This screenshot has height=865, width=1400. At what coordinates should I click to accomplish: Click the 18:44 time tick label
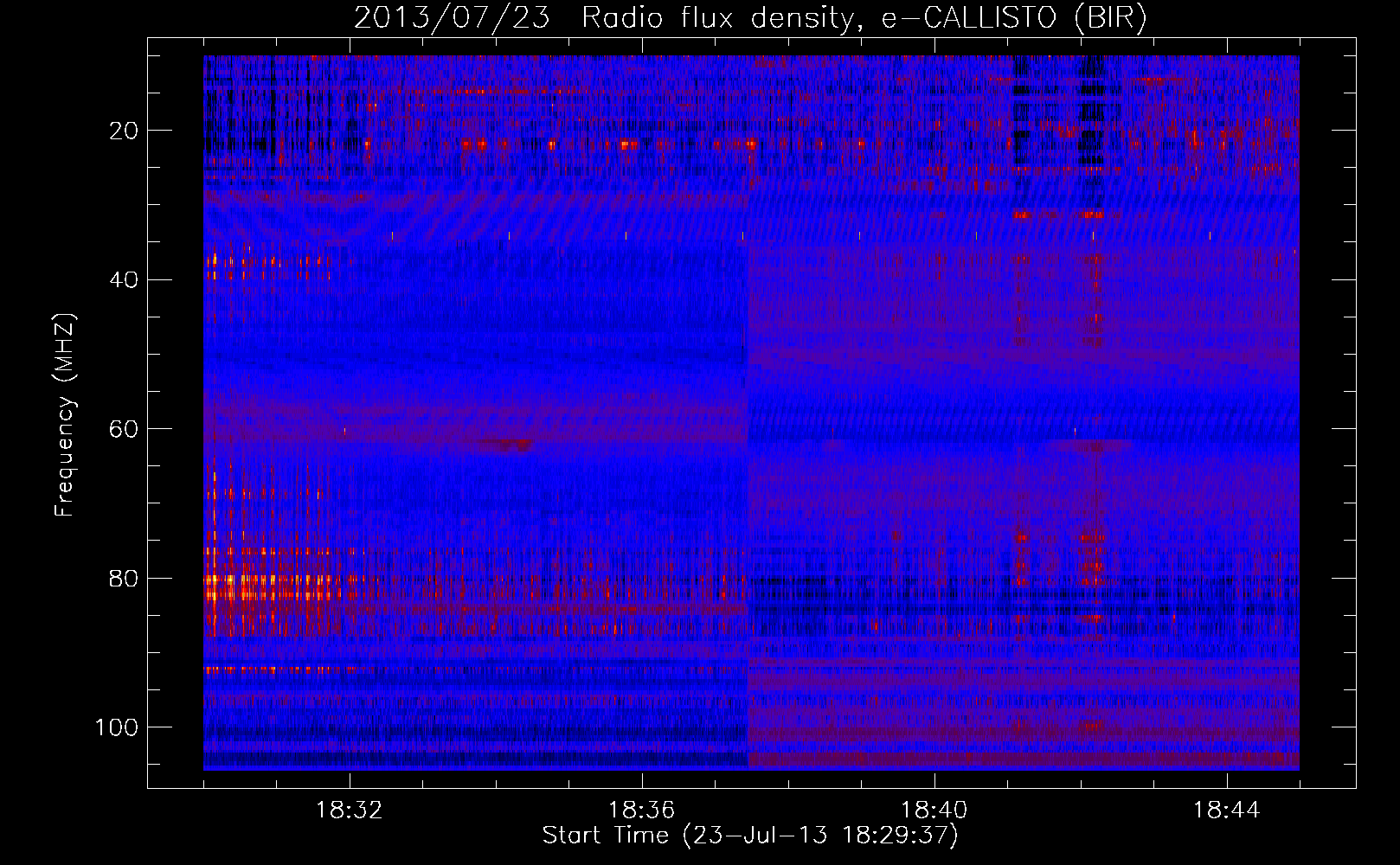click(1227, 811)
